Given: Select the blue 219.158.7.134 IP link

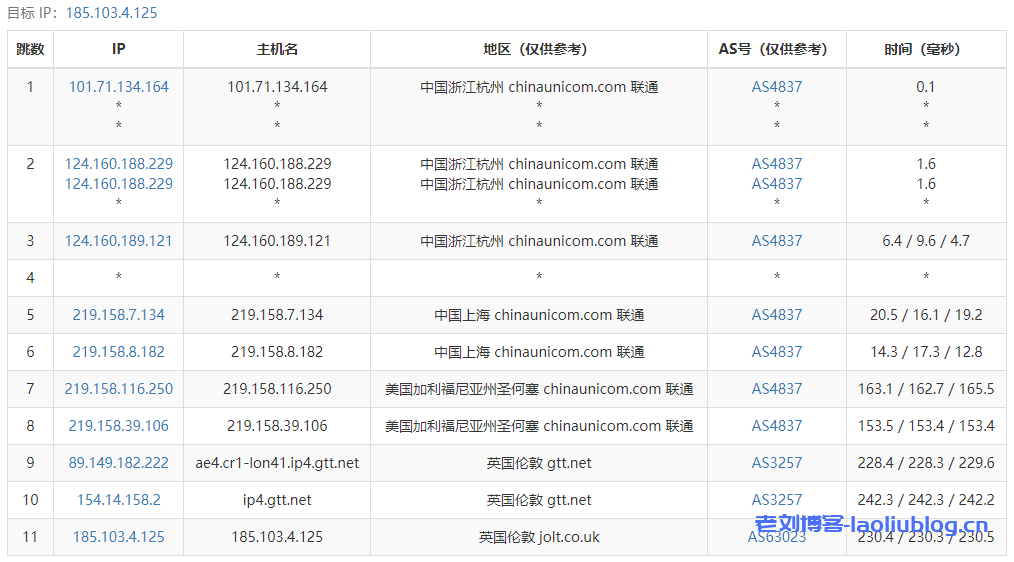Looking at the screenshot, I should coord(118,315).
